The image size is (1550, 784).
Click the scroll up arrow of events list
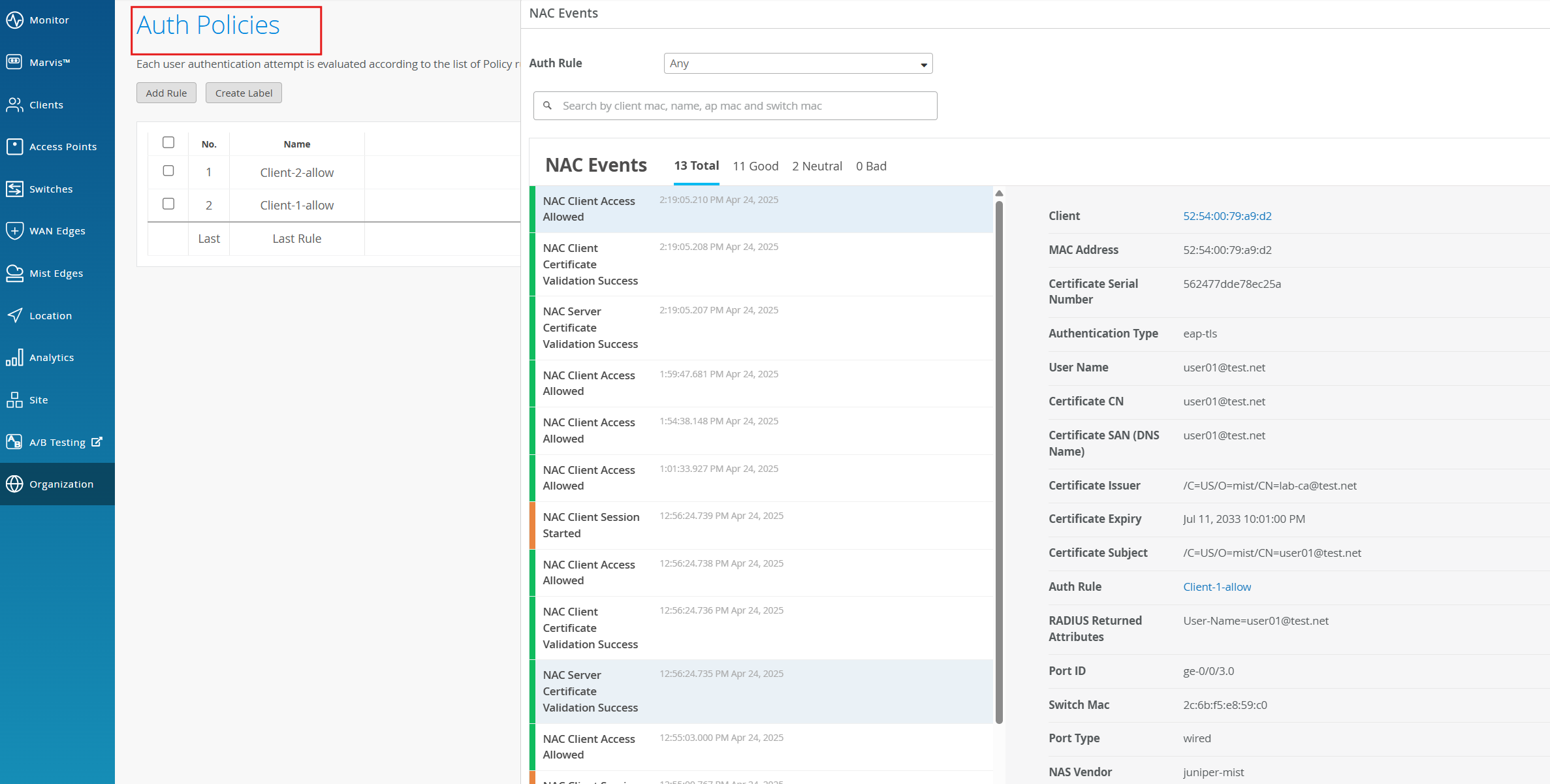click(x=999, y=193)
